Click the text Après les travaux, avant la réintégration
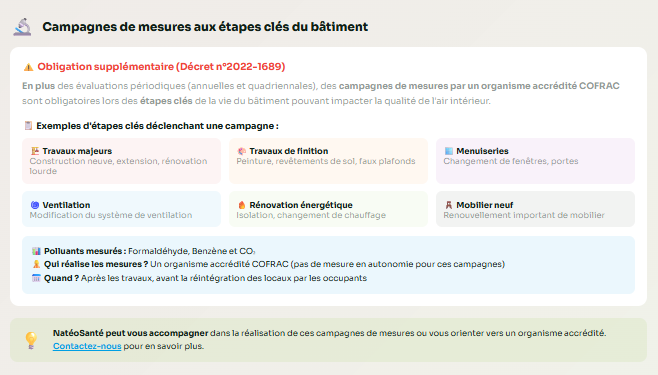Viewport: 658px width, 375px height. coord(224,278)
